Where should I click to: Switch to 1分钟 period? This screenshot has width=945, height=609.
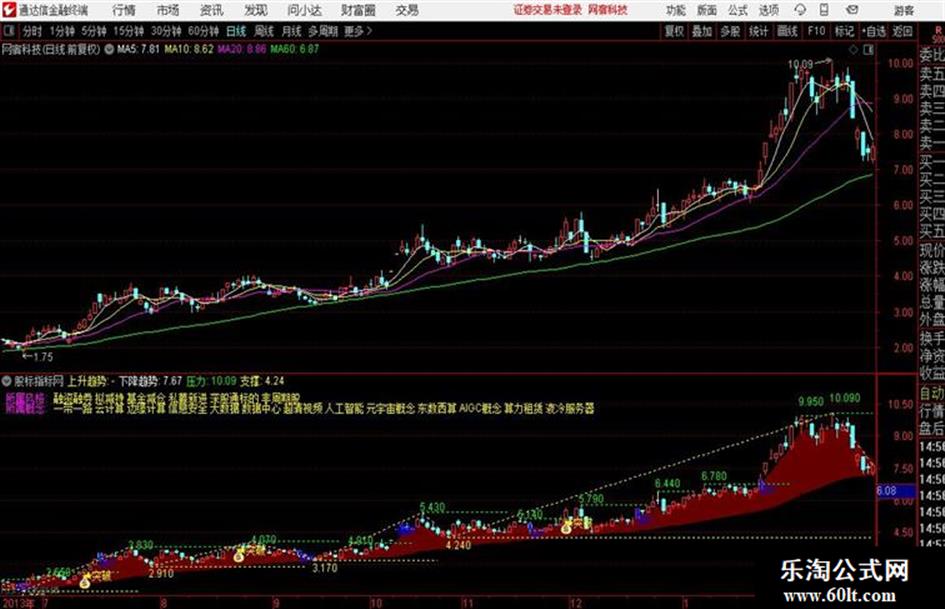point(62,31)
